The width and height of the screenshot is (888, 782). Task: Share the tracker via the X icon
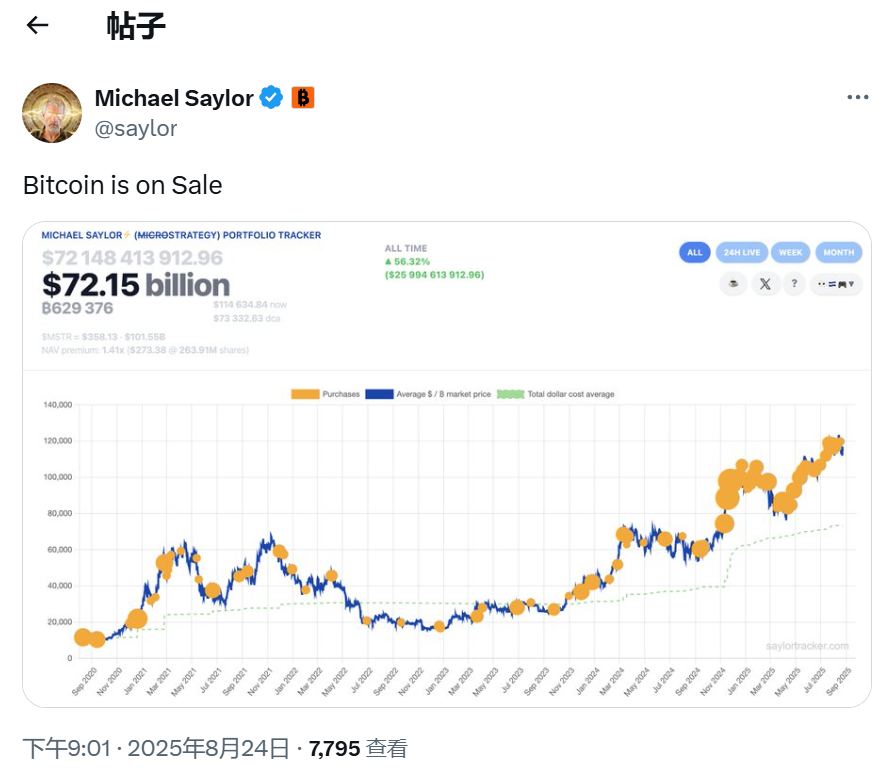coord(765,284)
